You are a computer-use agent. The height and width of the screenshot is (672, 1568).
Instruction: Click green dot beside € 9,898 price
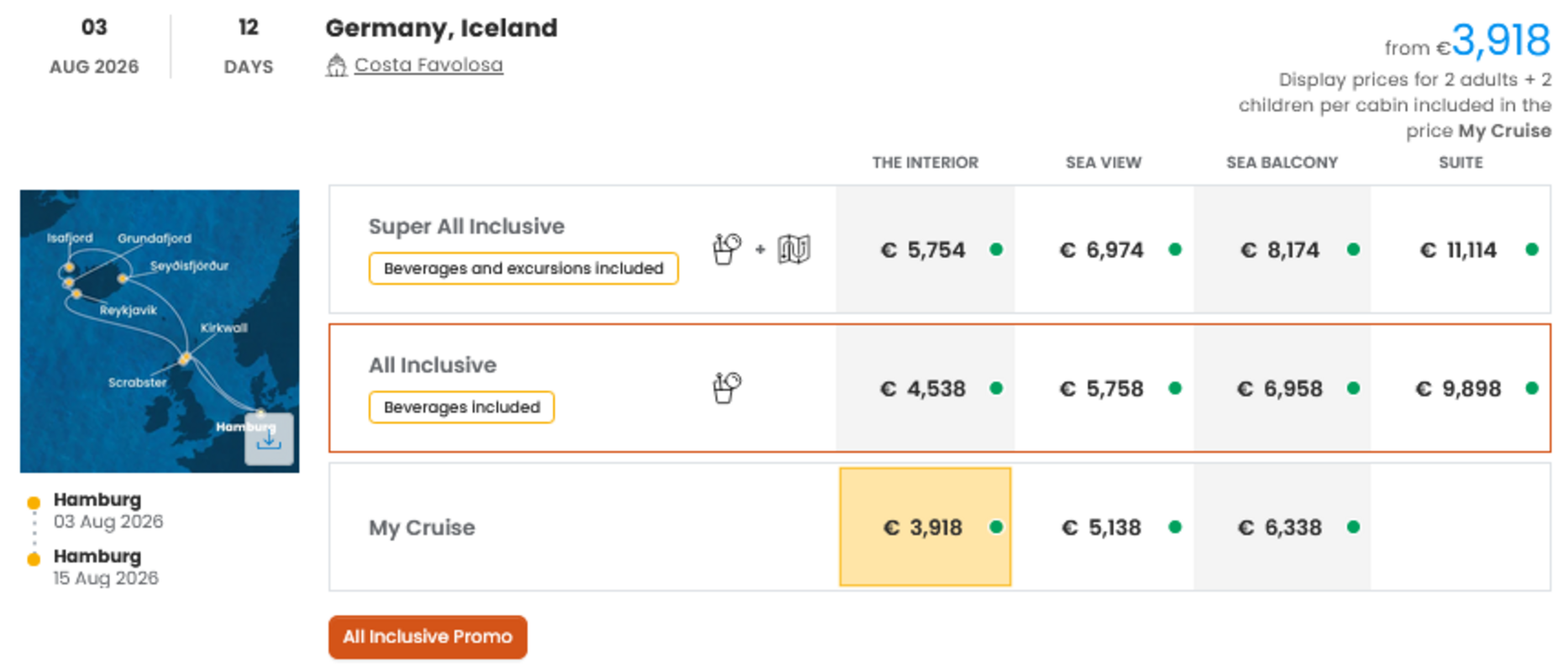1532,388
